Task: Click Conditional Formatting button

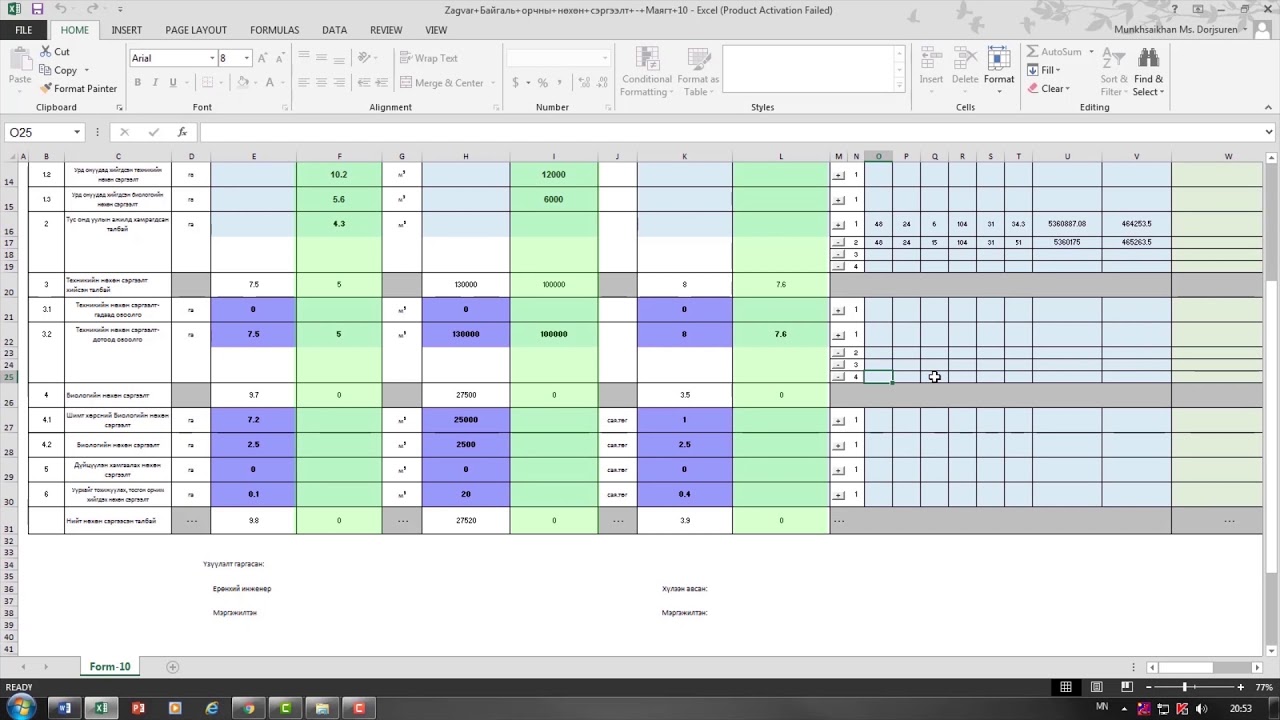Action: pos(647,72)
